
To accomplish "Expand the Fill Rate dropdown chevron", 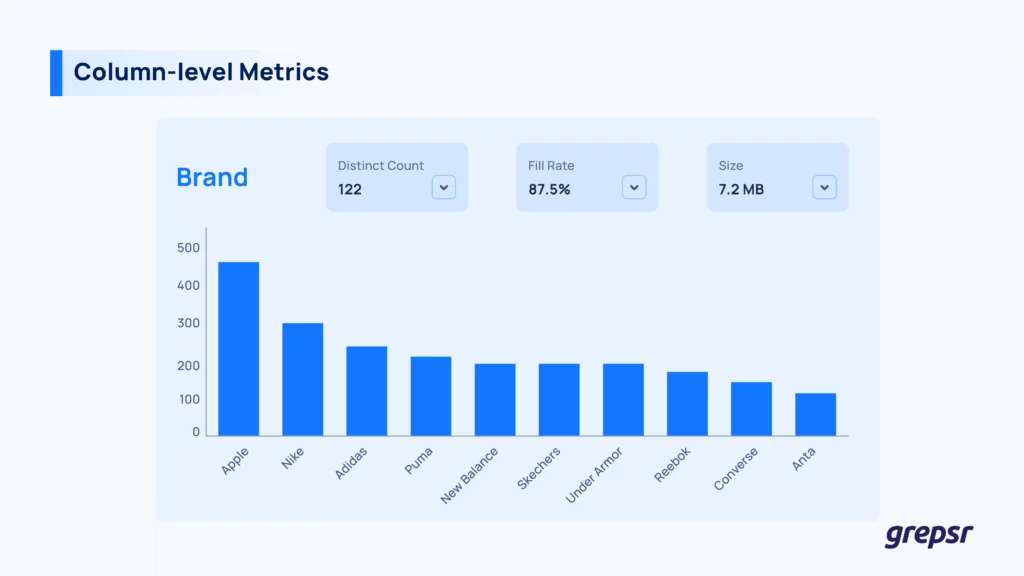I will (x=633, y=187).
